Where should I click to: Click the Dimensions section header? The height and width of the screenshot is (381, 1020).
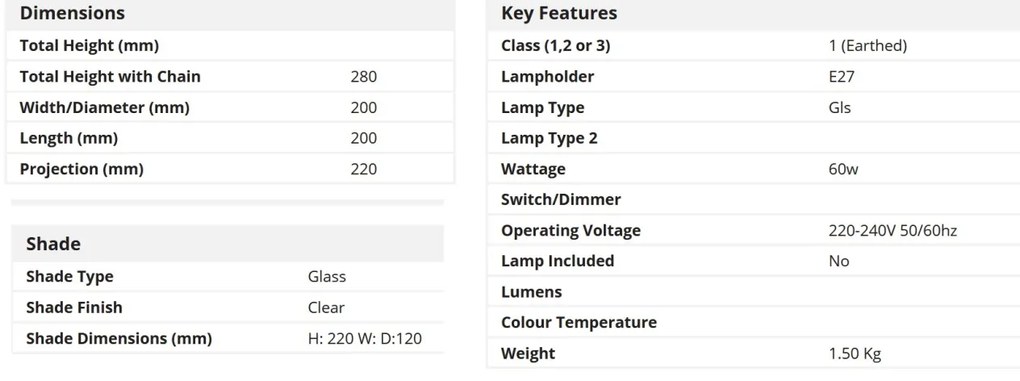tap(72, 13)
